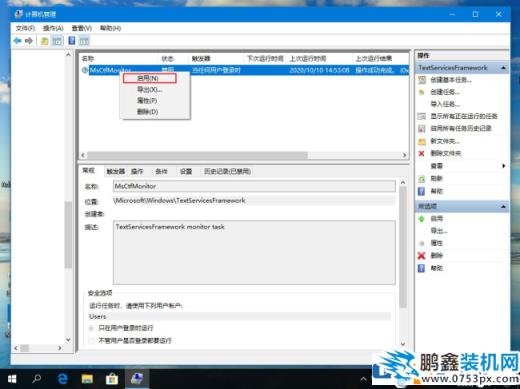Click the Computer Management taskbar icon
This screenshot has height=389, width=520.
click(137, 379)
